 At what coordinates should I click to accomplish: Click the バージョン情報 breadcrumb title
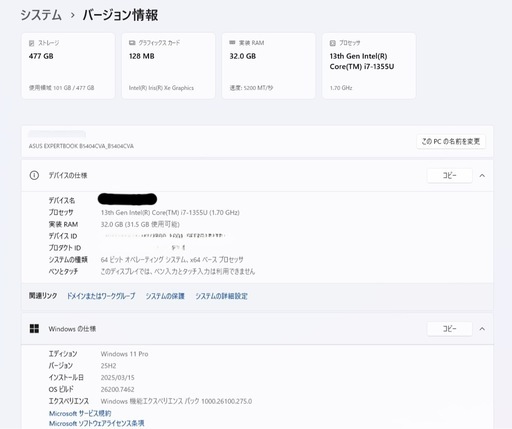pos(120,15)
